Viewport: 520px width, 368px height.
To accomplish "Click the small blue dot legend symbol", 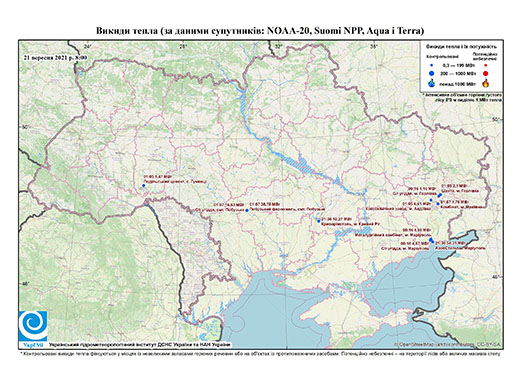I will [432, 65].
